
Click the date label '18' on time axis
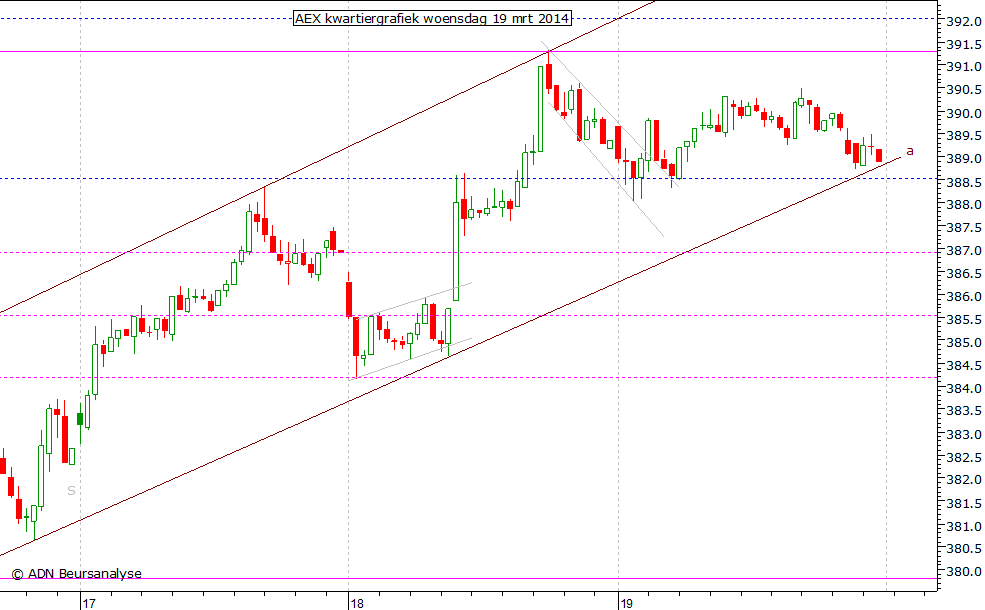357,604
